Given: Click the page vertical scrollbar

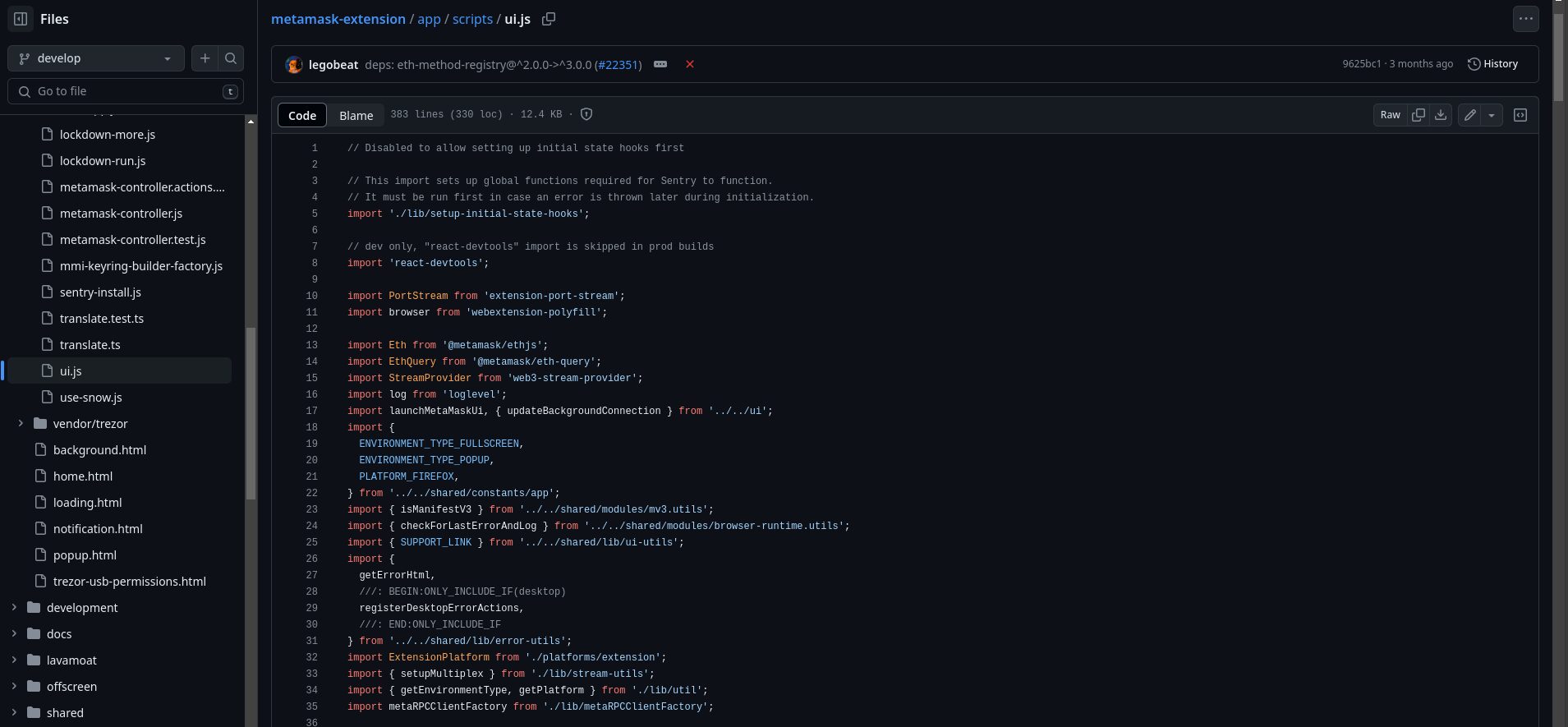Looking at the screenshot, I should (1558, 58).
